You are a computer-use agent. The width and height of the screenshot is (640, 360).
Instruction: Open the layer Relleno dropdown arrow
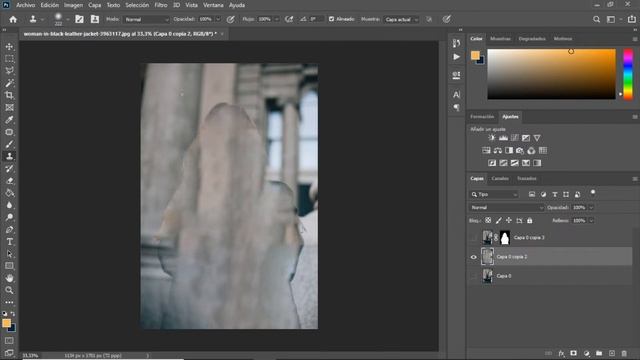click(x=591, y=220)
